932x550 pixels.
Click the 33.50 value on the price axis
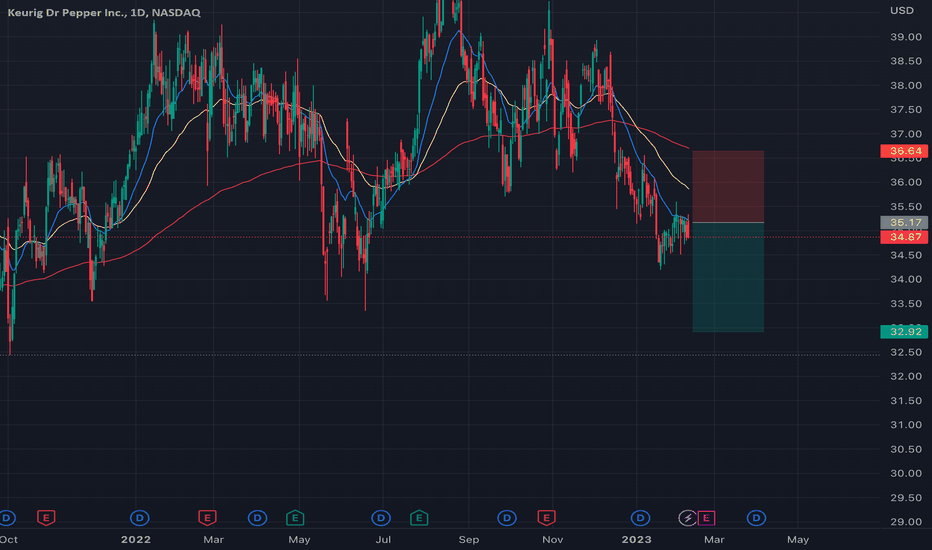pyautogui.click(x=906, y=304)
